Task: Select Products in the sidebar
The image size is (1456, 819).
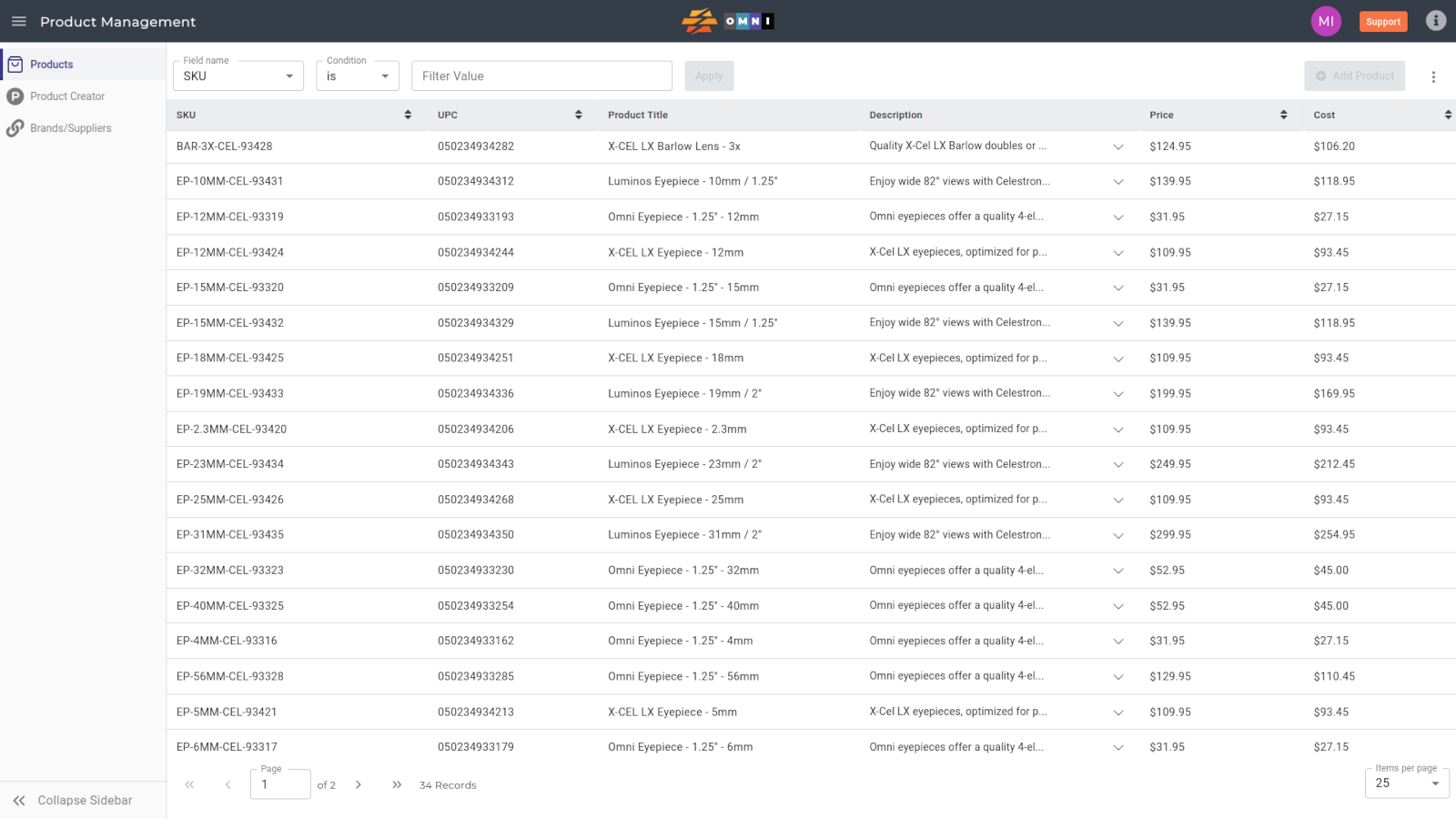Action: point(83,65)
